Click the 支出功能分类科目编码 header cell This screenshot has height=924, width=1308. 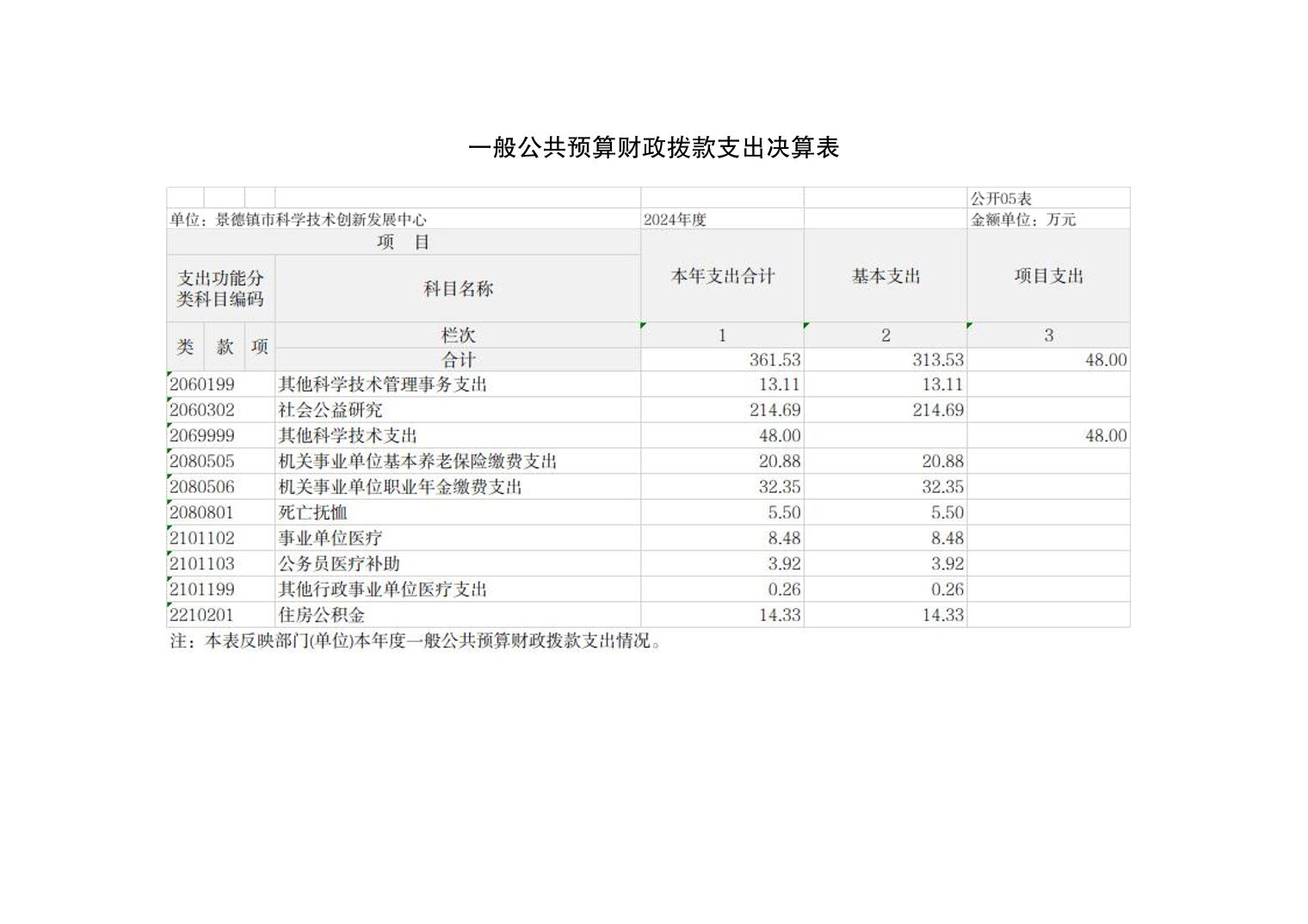coord(220,289)
